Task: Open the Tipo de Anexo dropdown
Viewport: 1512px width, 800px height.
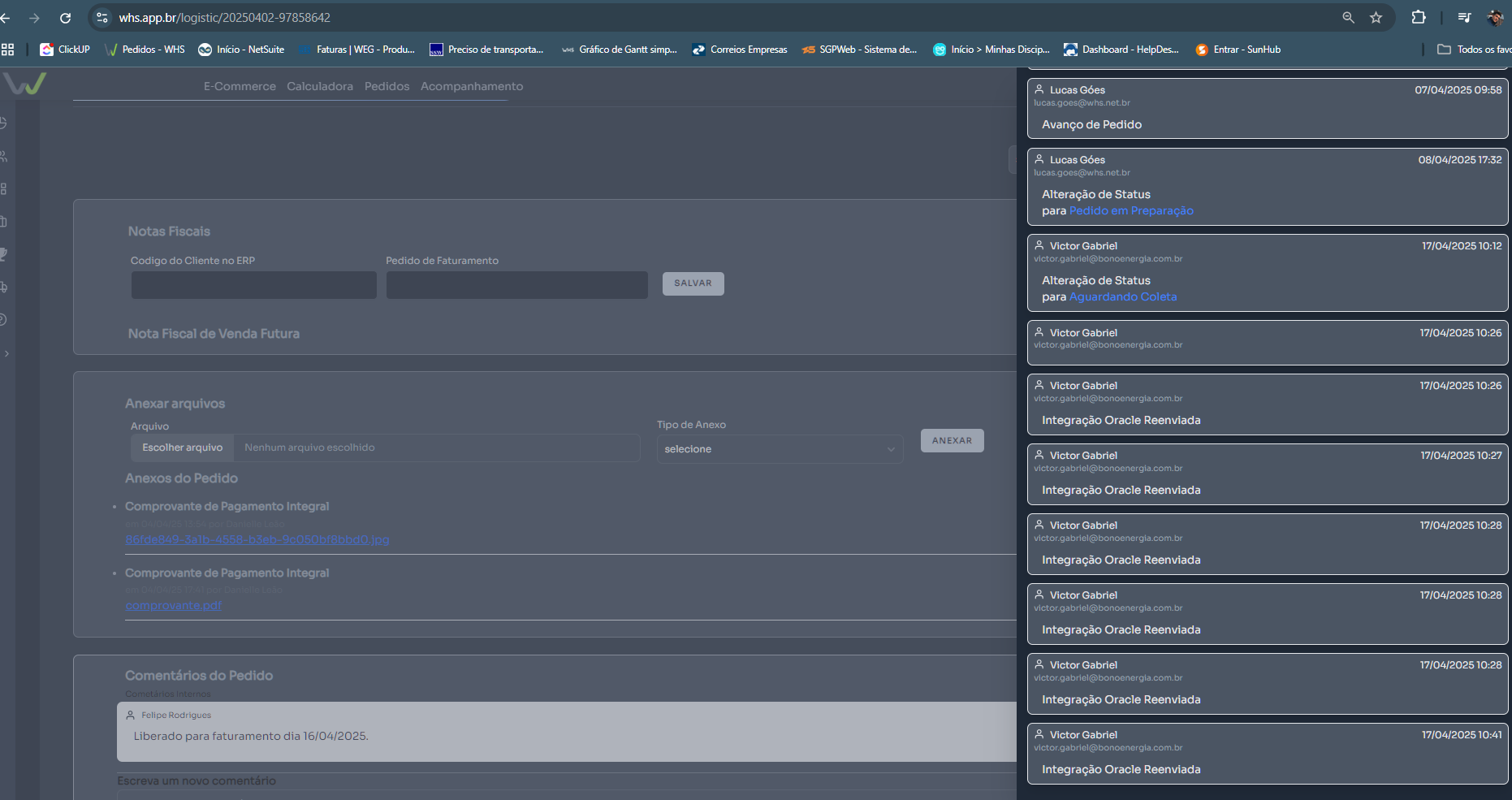Action: [779, 449]
